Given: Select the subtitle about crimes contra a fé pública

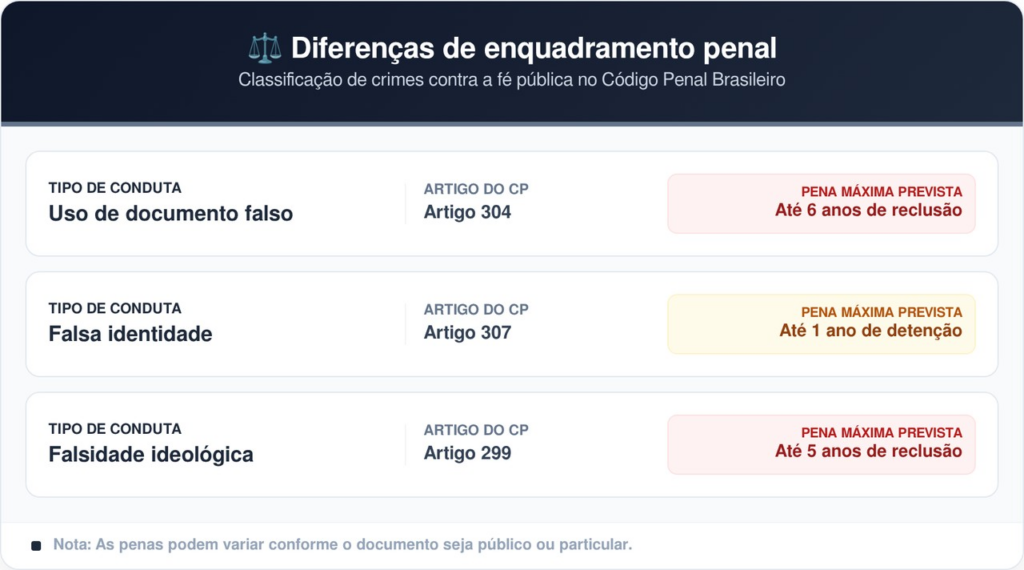Looking at the screenshot, I should click(x=512, y=80).
